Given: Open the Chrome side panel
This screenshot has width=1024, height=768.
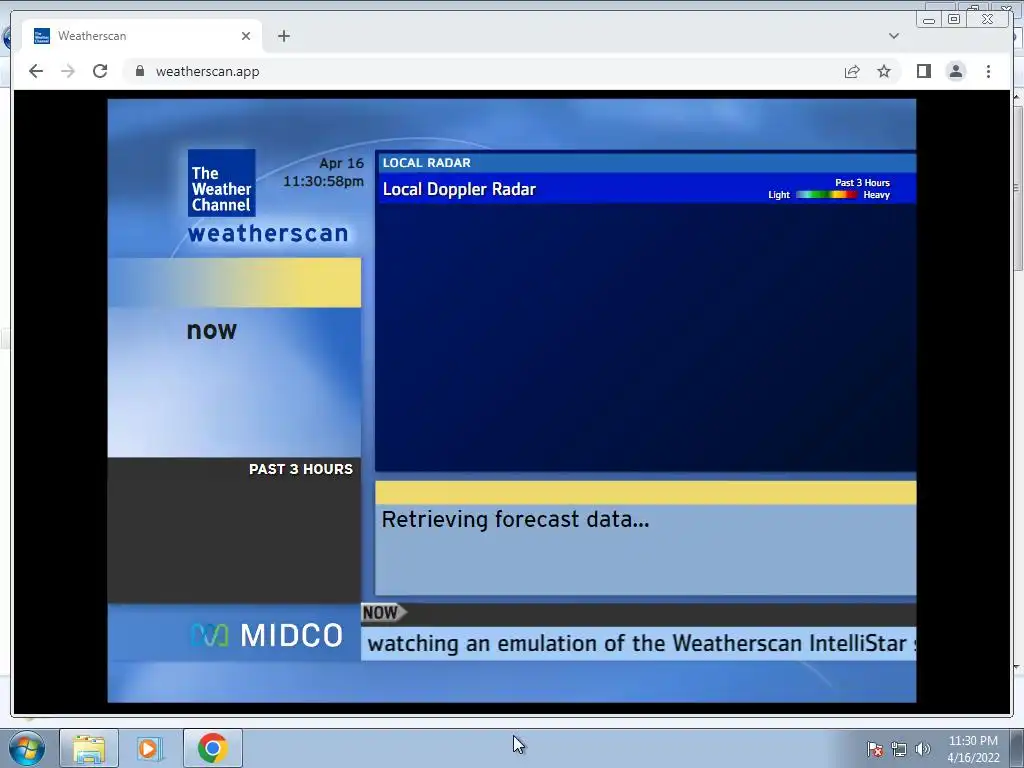Looking at the screenshot, I should (923, 71).
